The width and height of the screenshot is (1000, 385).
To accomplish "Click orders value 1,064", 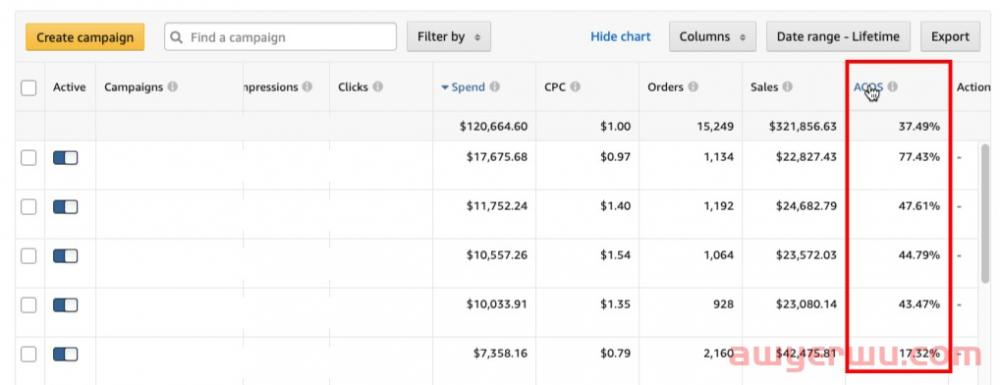I will tap(719, 255).
